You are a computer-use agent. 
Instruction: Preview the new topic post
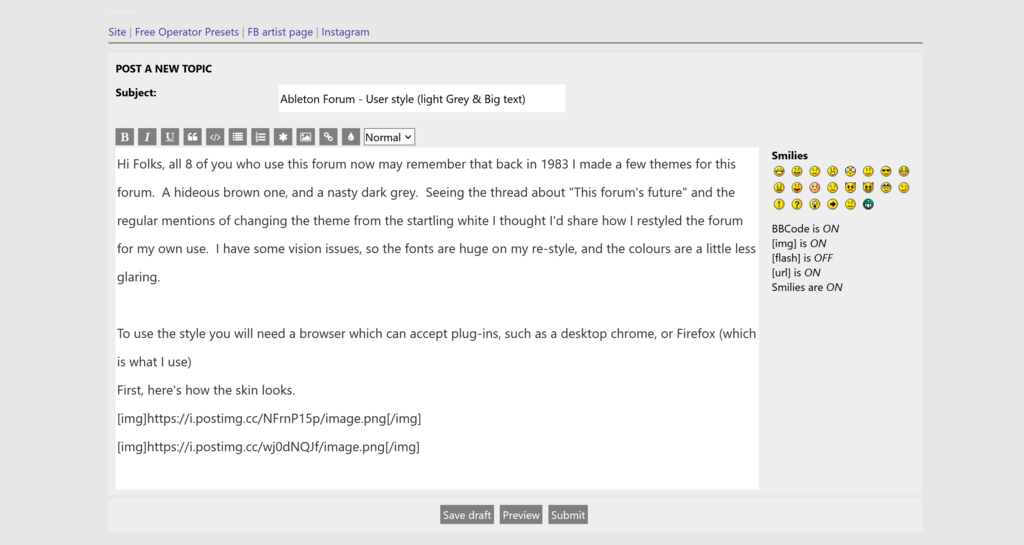[521, 515]
